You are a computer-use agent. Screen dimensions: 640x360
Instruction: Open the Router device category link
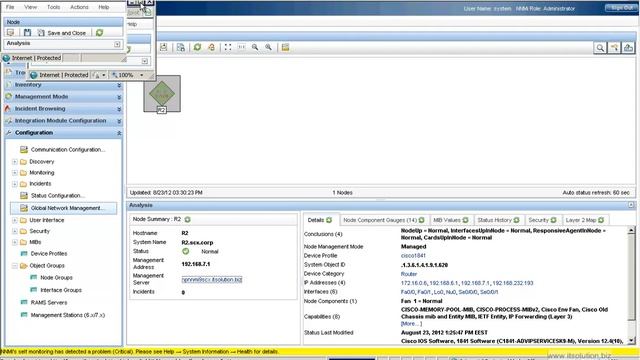click(409, 274)
